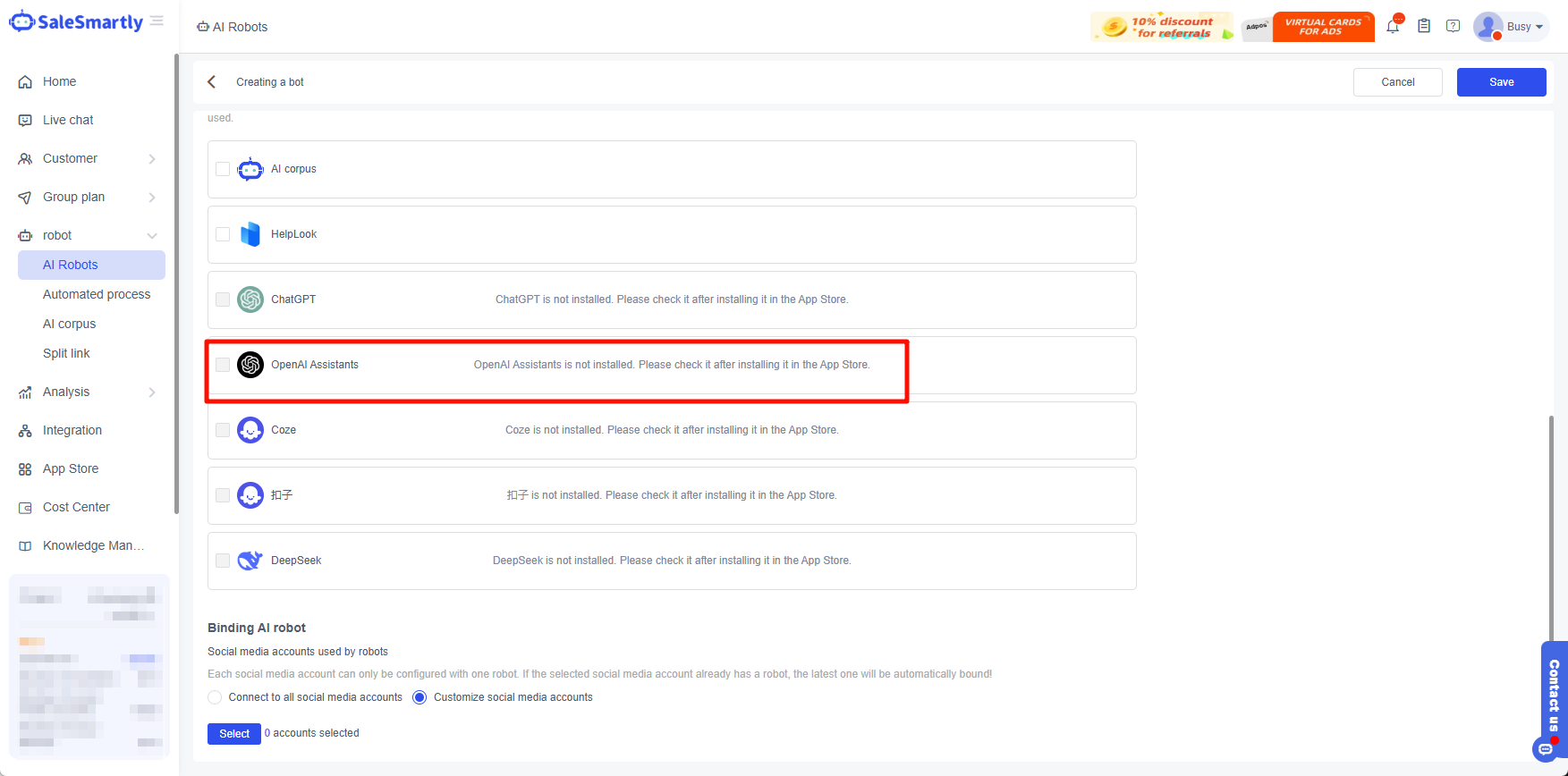This screenshot has height=776, width=1568.
Task: Choose Customize social media accounts option
Action: 420,697
